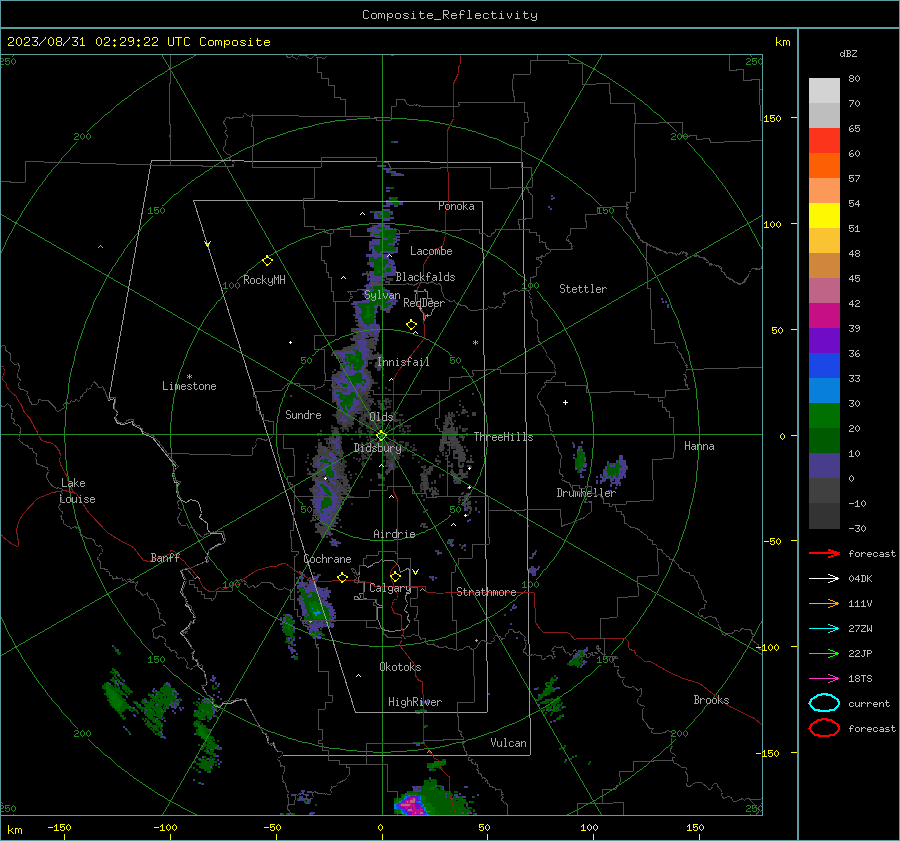Click the Airdrie city label
The width and height of the screenshot is (900, 841).
tap(394, 534)
